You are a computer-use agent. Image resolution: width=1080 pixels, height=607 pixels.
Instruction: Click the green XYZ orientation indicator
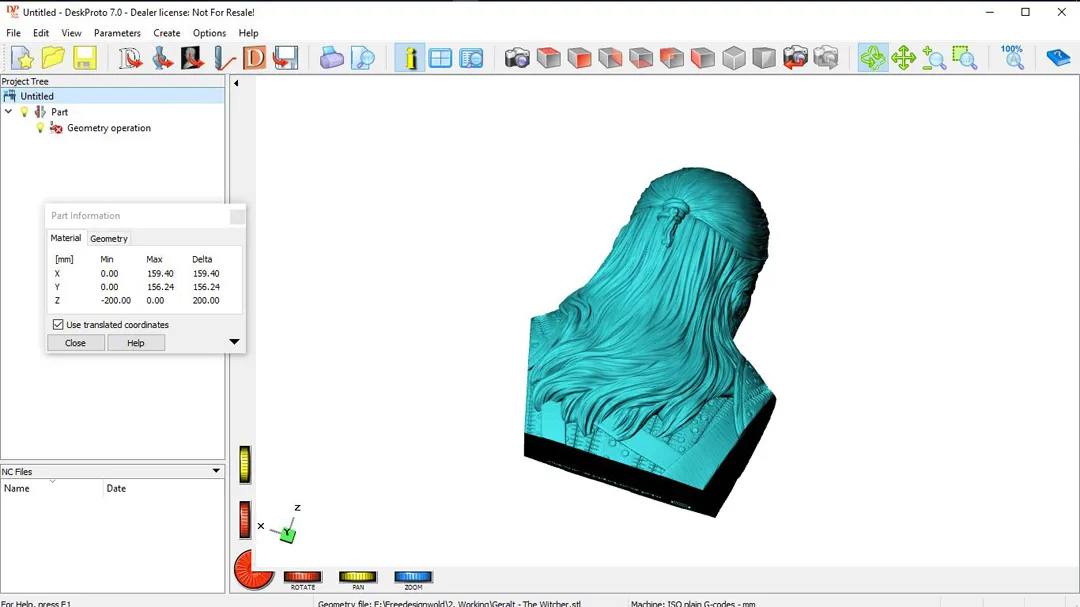click(287, 533)
